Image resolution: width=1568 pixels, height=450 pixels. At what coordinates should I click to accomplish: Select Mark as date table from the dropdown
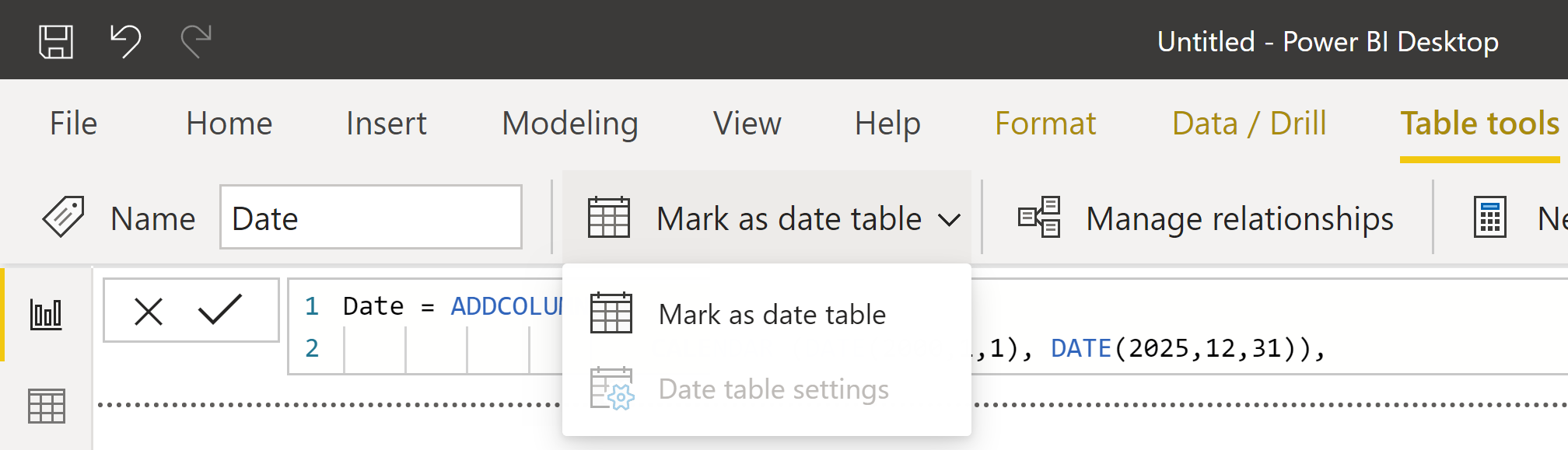point(772,314)
